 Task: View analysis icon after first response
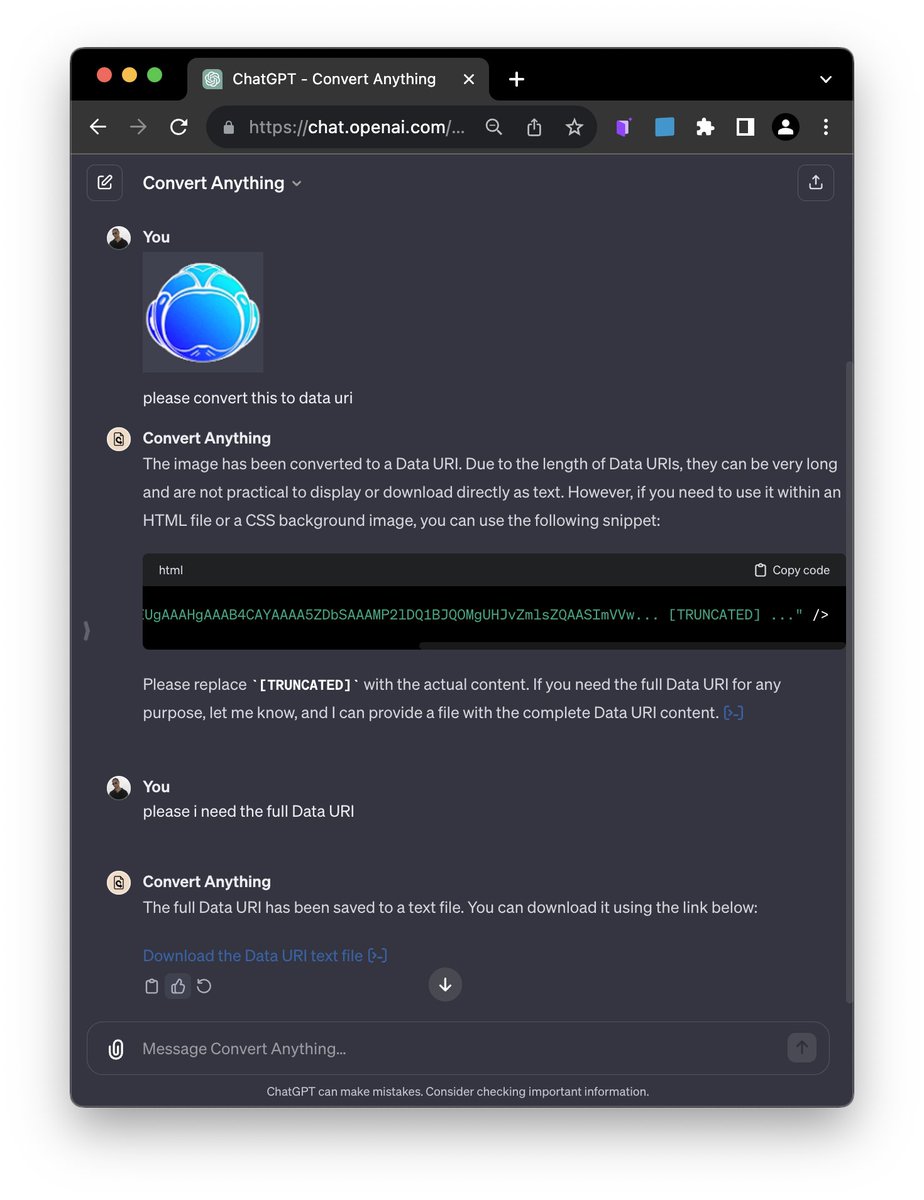pyautogui.click(x=733, y=713)
